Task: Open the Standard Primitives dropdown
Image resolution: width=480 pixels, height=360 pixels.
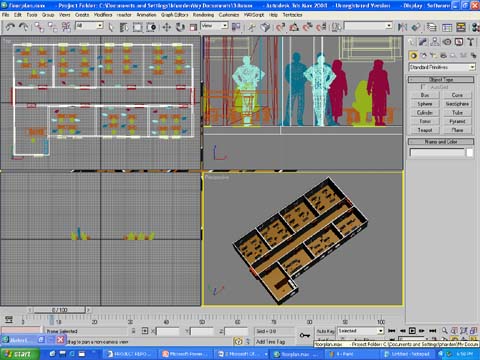Action: point(442,67)
